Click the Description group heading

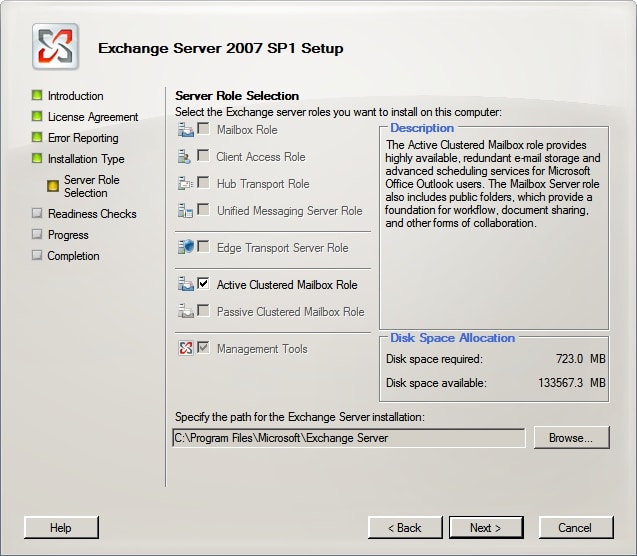click(422, 128)
